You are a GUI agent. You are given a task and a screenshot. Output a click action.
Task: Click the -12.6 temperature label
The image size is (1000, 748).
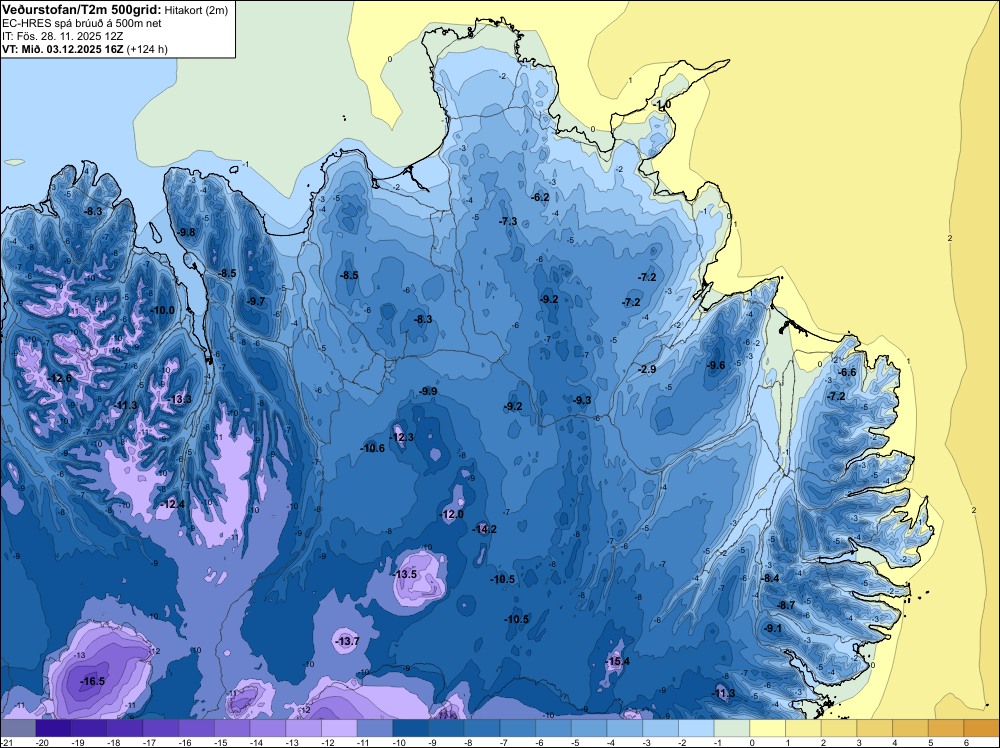pyautogui.click(x=59, y=378)
